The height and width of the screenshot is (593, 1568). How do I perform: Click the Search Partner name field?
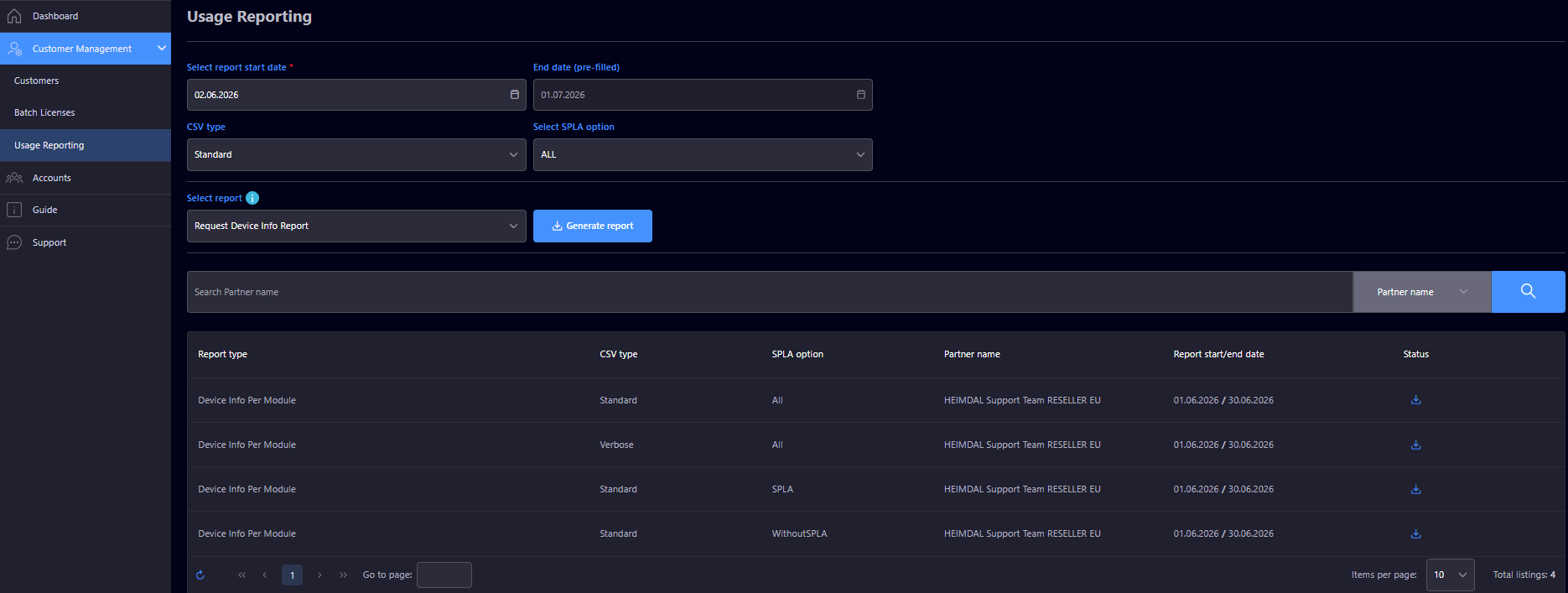(x=770, y=292)
